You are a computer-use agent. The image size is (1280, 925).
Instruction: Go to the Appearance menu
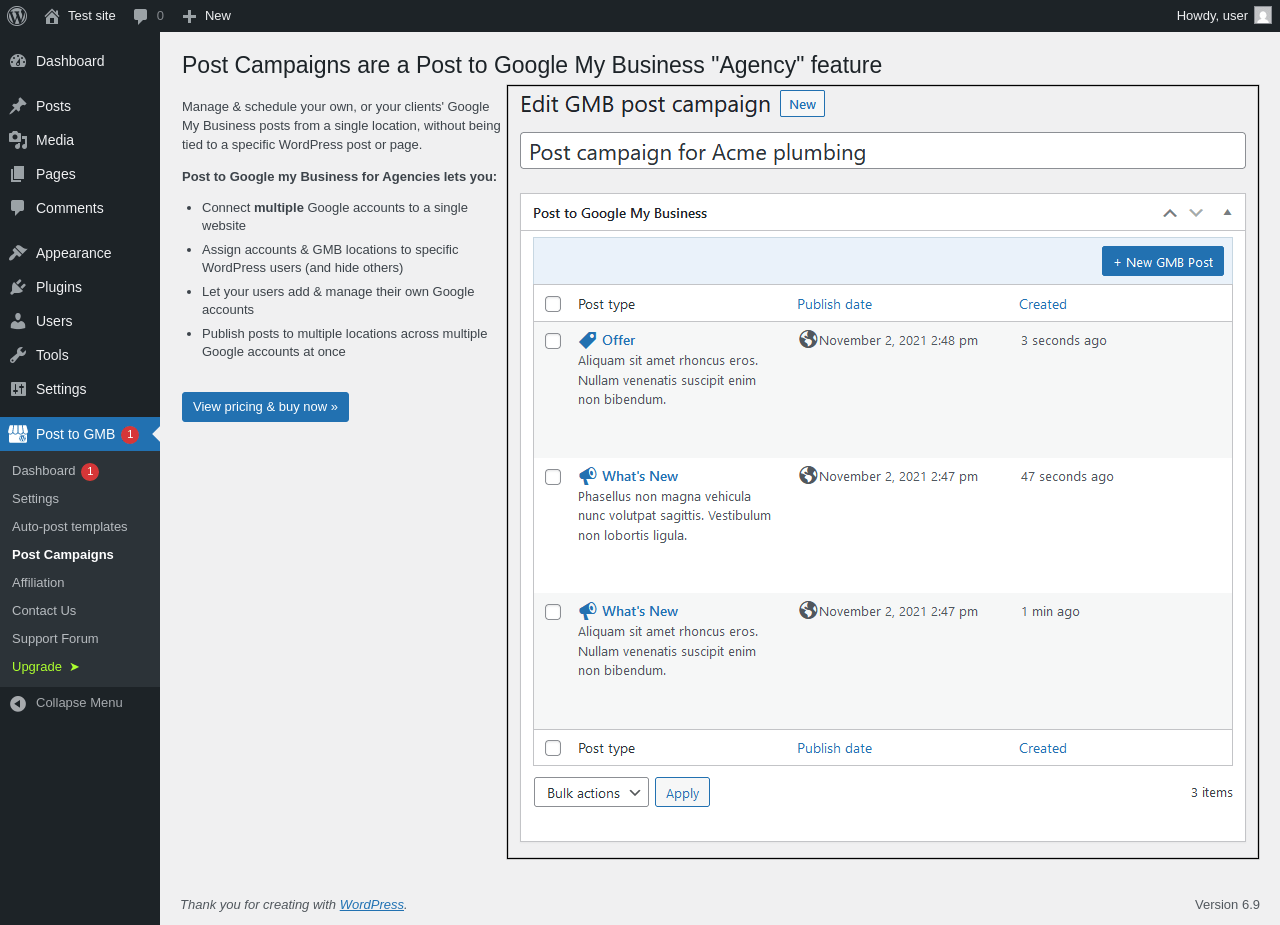click(73, 253)
